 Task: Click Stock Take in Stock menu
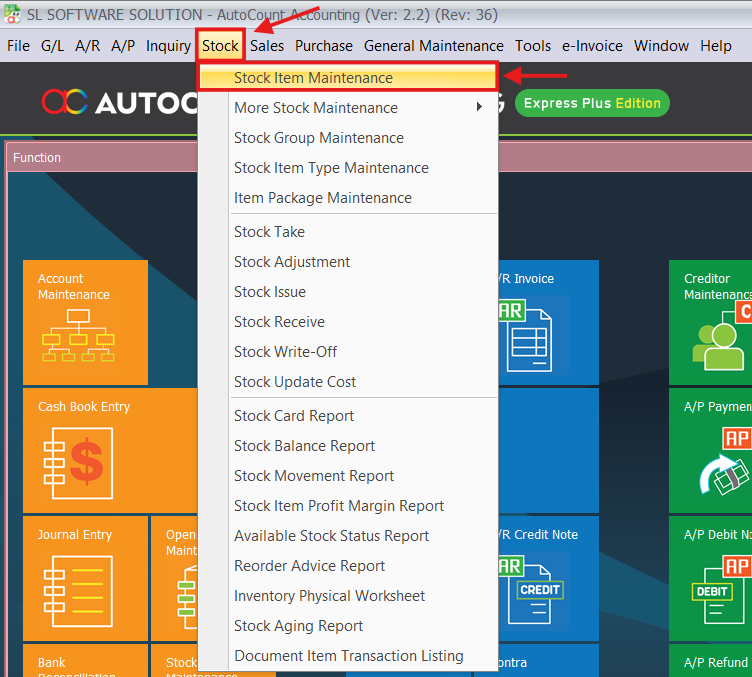(x=269, y=232)
